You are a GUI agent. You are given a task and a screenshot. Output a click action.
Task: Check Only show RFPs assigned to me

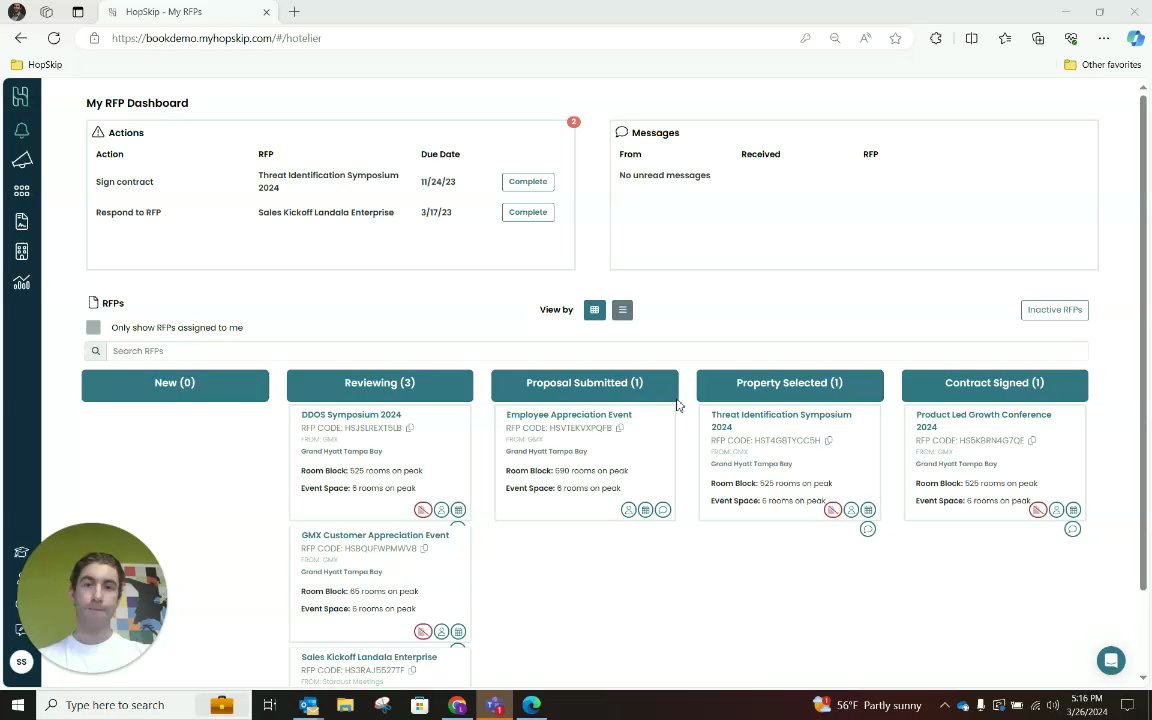[93, 328]
